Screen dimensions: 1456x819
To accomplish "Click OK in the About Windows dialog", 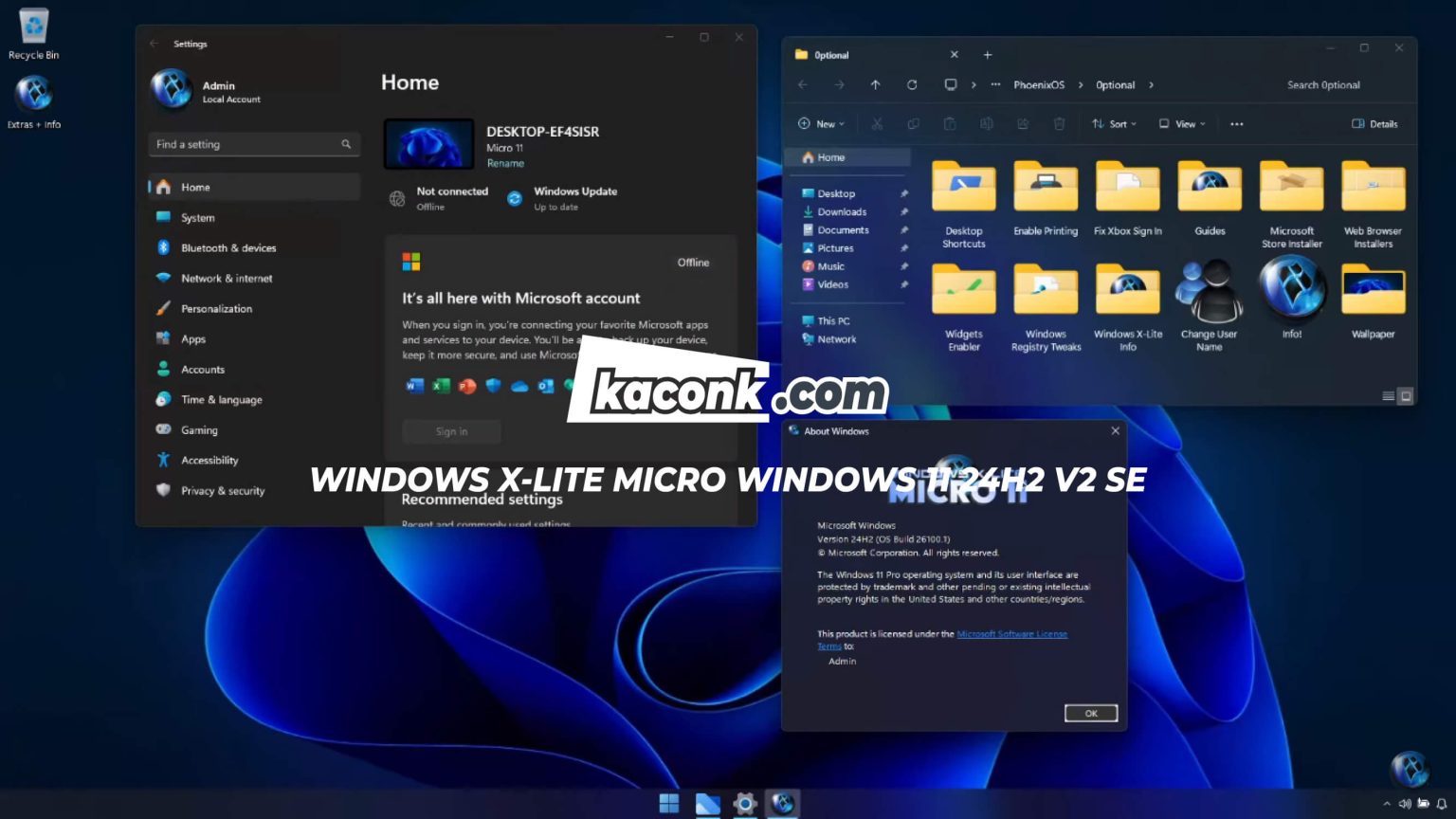I will tap(1091, 713).
